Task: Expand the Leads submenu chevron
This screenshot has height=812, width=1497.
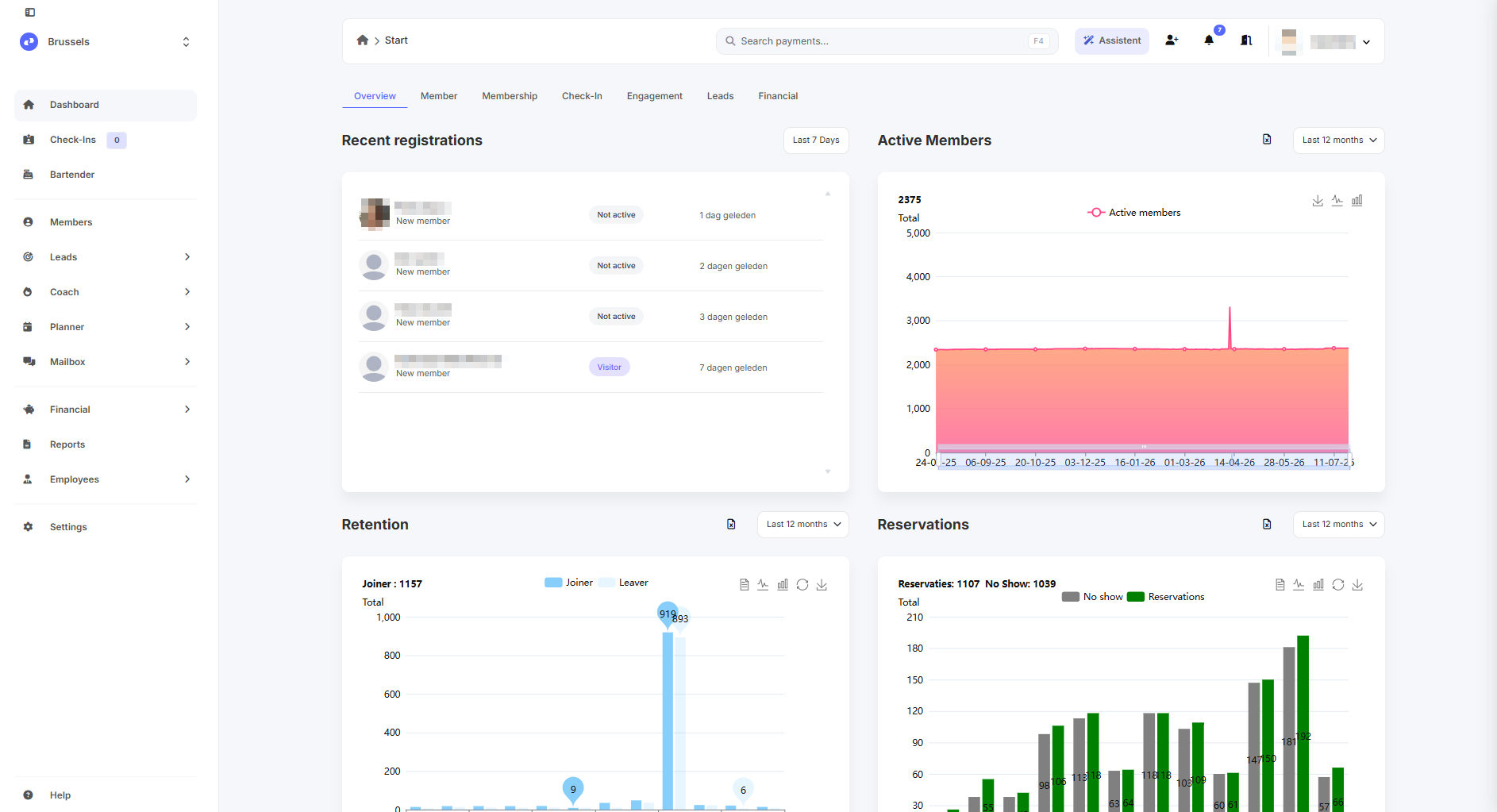Action: 187,257
